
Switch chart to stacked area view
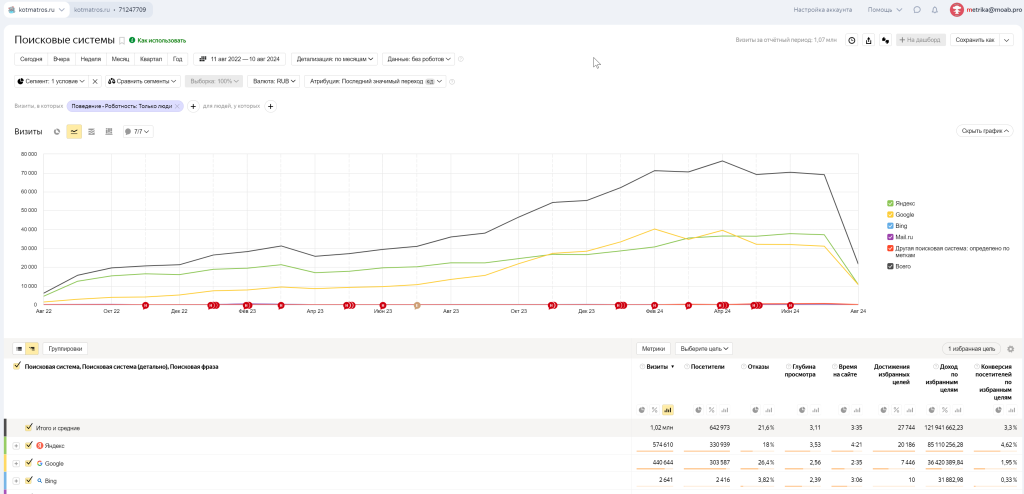click(91, 131)
